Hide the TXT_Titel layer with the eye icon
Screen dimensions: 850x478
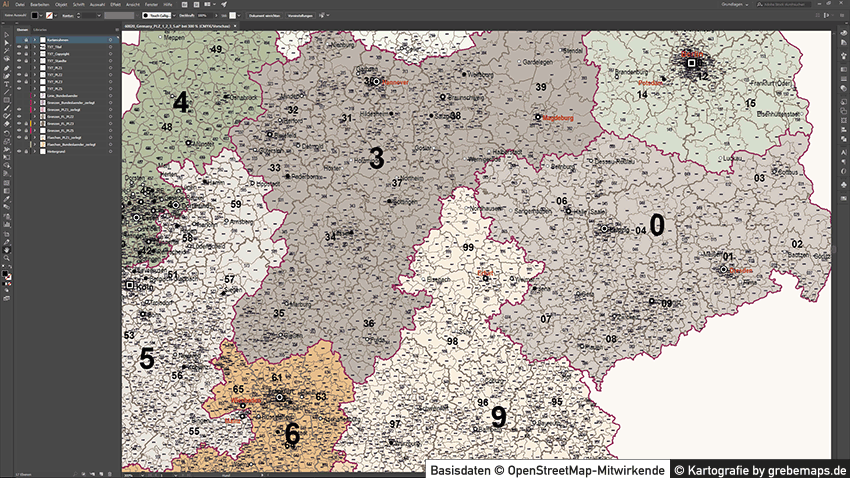[x=19, y=47]
